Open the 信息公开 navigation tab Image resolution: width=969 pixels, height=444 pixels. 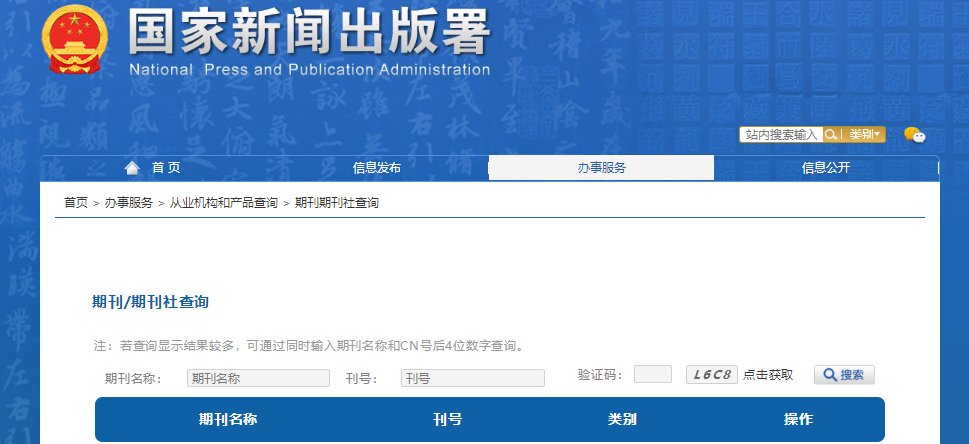point(826,168)
